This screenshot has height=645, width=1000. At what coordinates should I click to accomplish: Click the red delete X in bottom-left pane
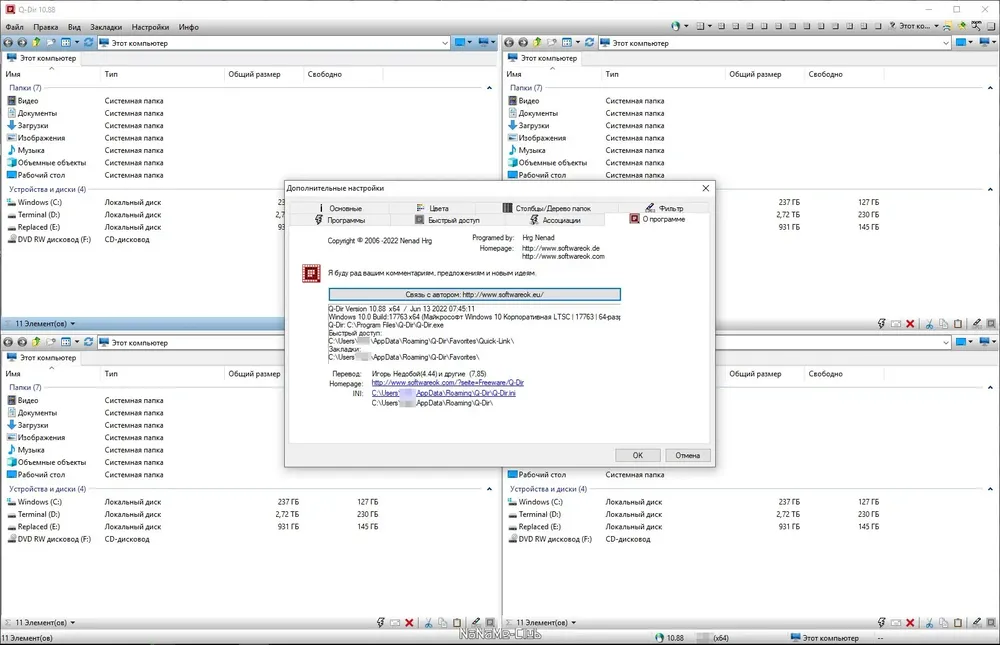pos(409,623)
